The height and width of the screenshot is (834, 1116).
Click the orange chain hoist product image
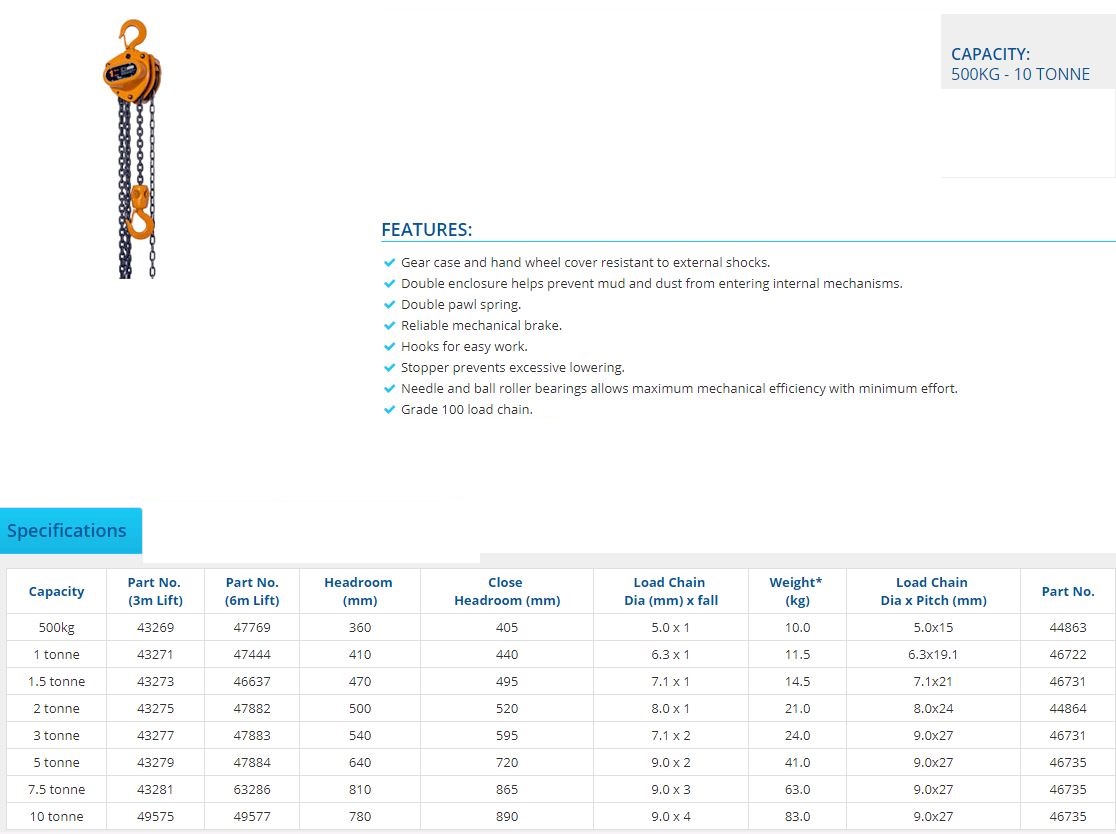133,149
